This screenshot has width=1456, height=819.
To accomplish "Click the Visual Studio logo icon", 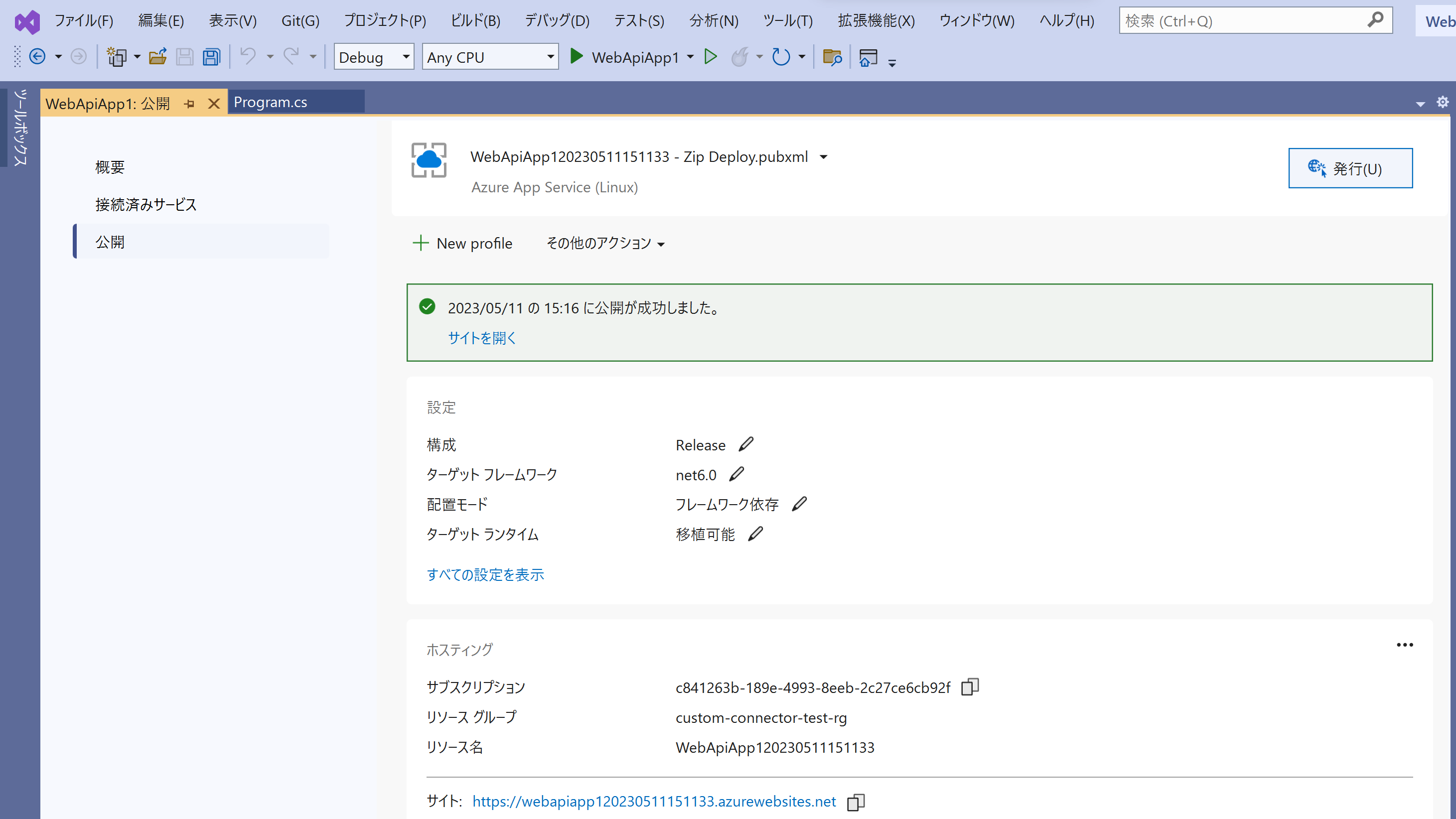I will point(27,21).
